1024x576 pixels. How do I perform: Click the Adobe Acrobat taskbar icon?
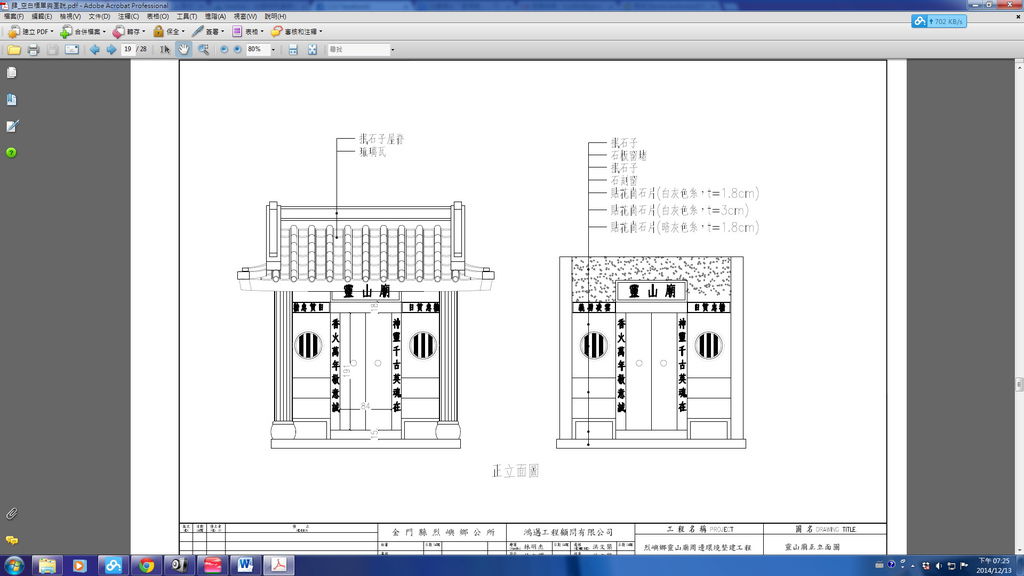tap(279, 565)
